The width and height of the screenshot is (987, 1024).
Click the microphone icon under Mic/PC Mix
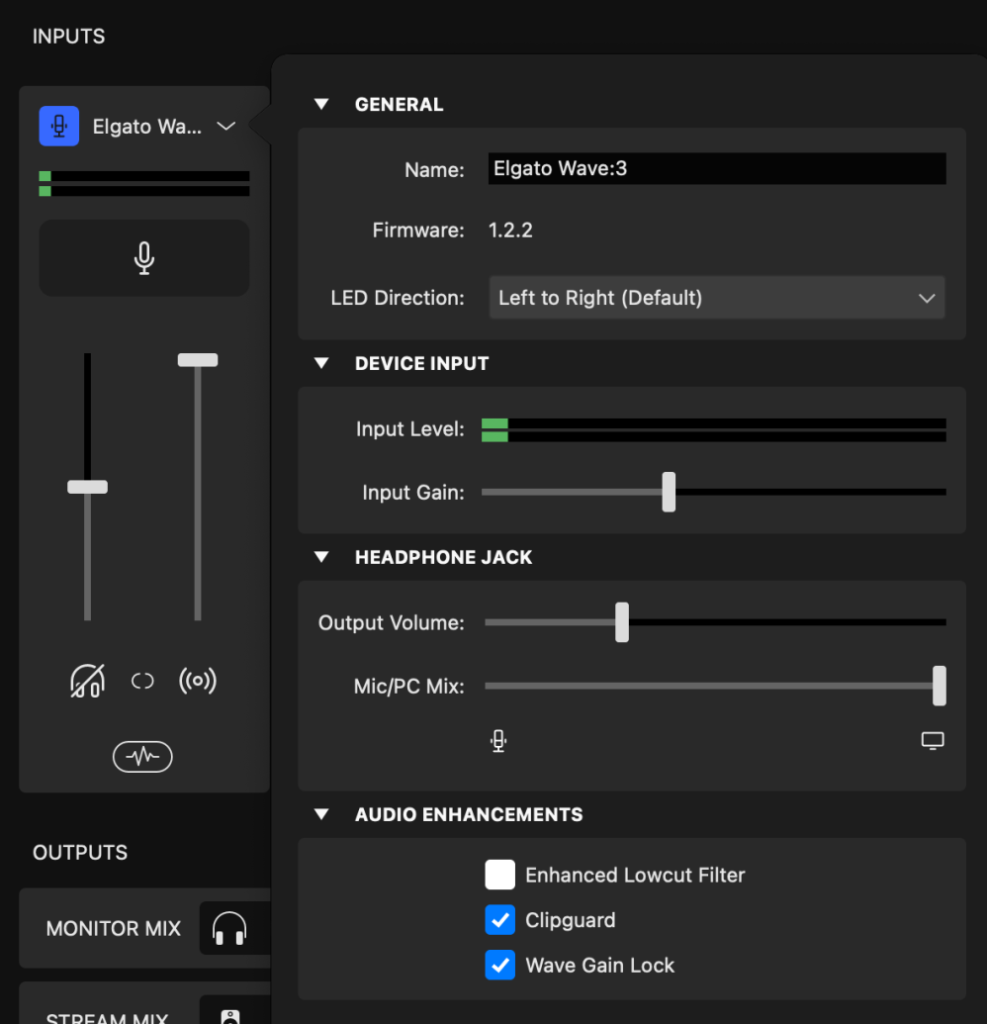pyautogui.click(x=498, y=741)
